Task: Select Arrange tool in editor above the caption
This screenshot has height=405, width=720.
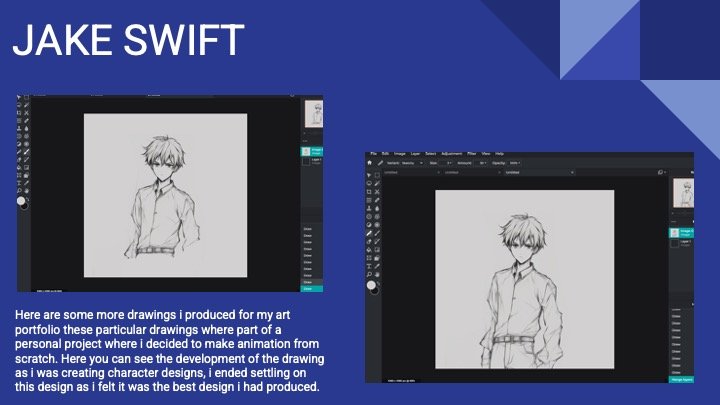Action: click(x=19, y=97)
